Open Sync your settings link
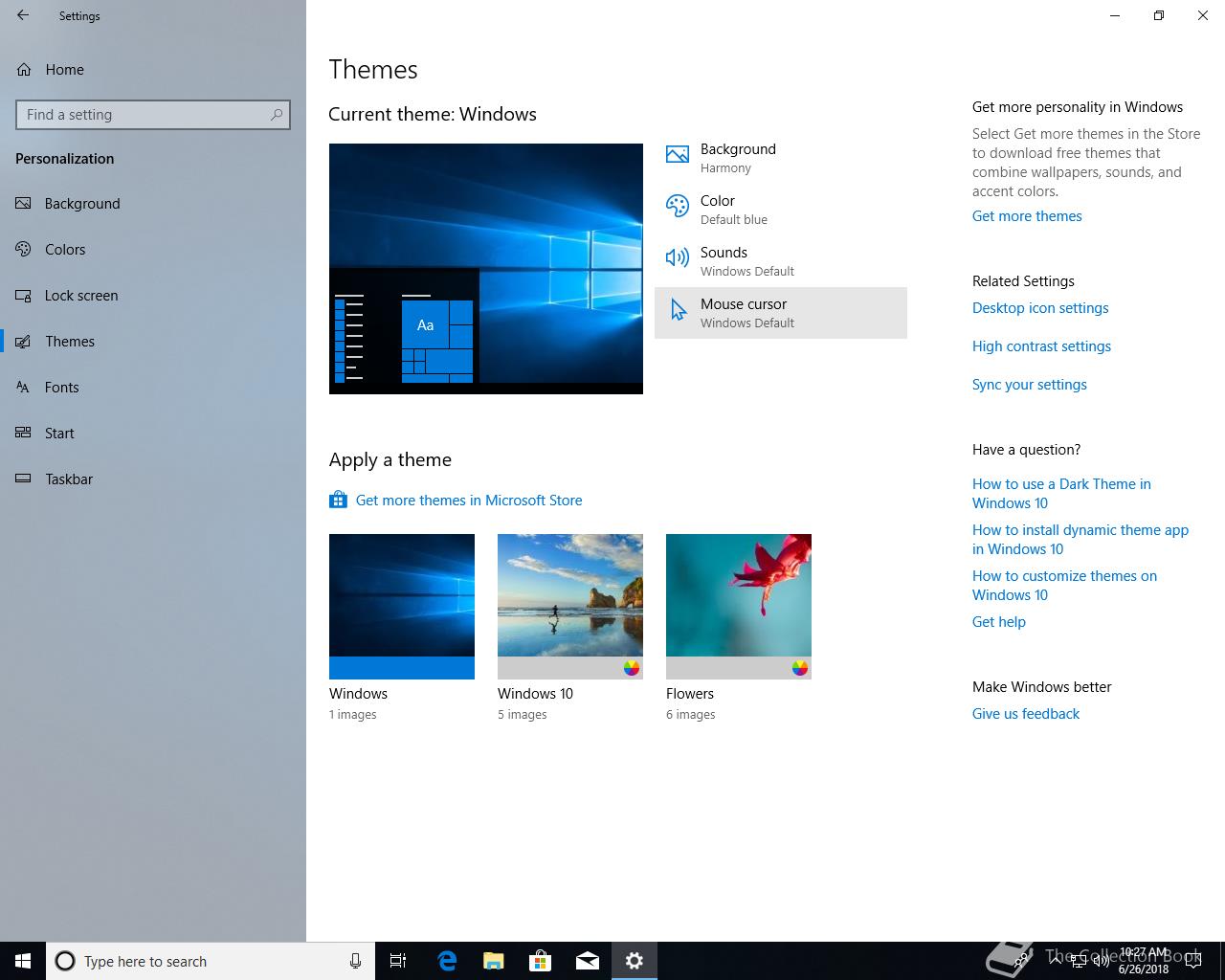 [x=1030, y=385]
